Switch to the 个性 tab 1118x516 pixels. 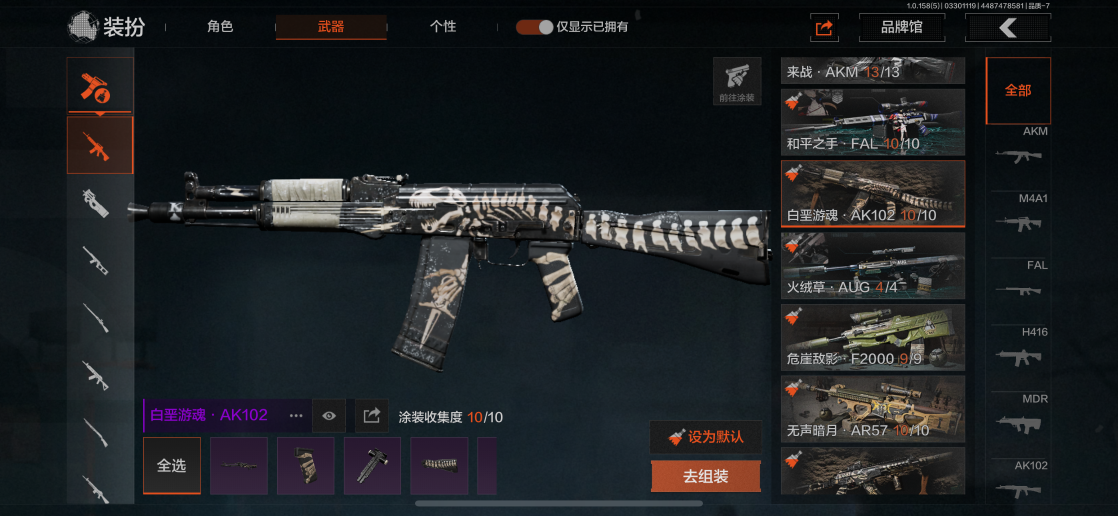click(x=443, y=27)
